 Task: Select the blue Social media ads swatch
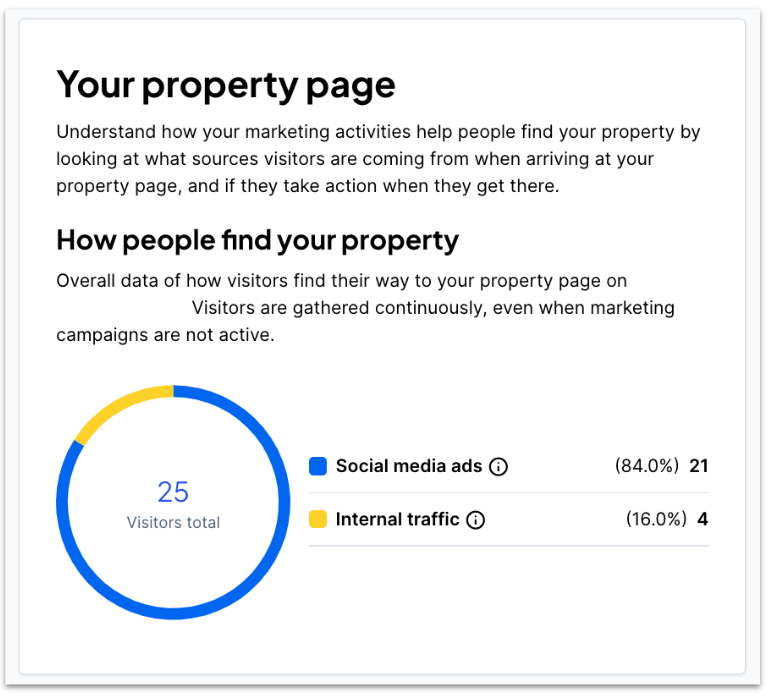click(x=318, y=466)
